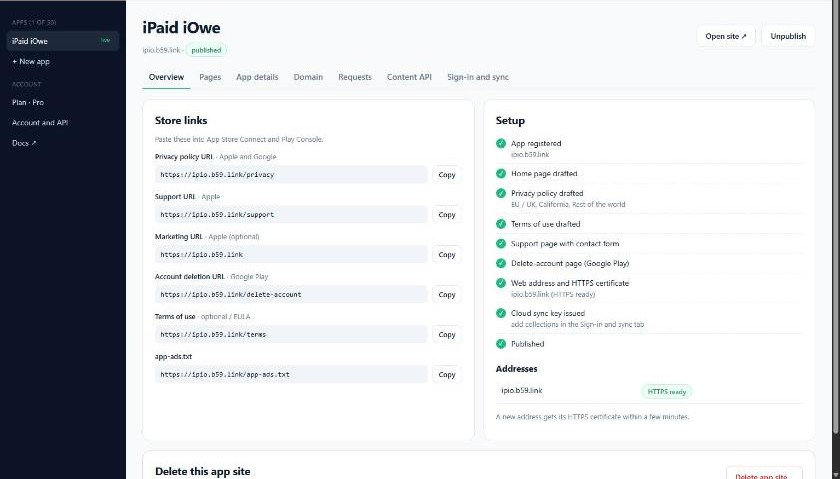
Task: Click the Setup heading
Action: click(510, 121)
